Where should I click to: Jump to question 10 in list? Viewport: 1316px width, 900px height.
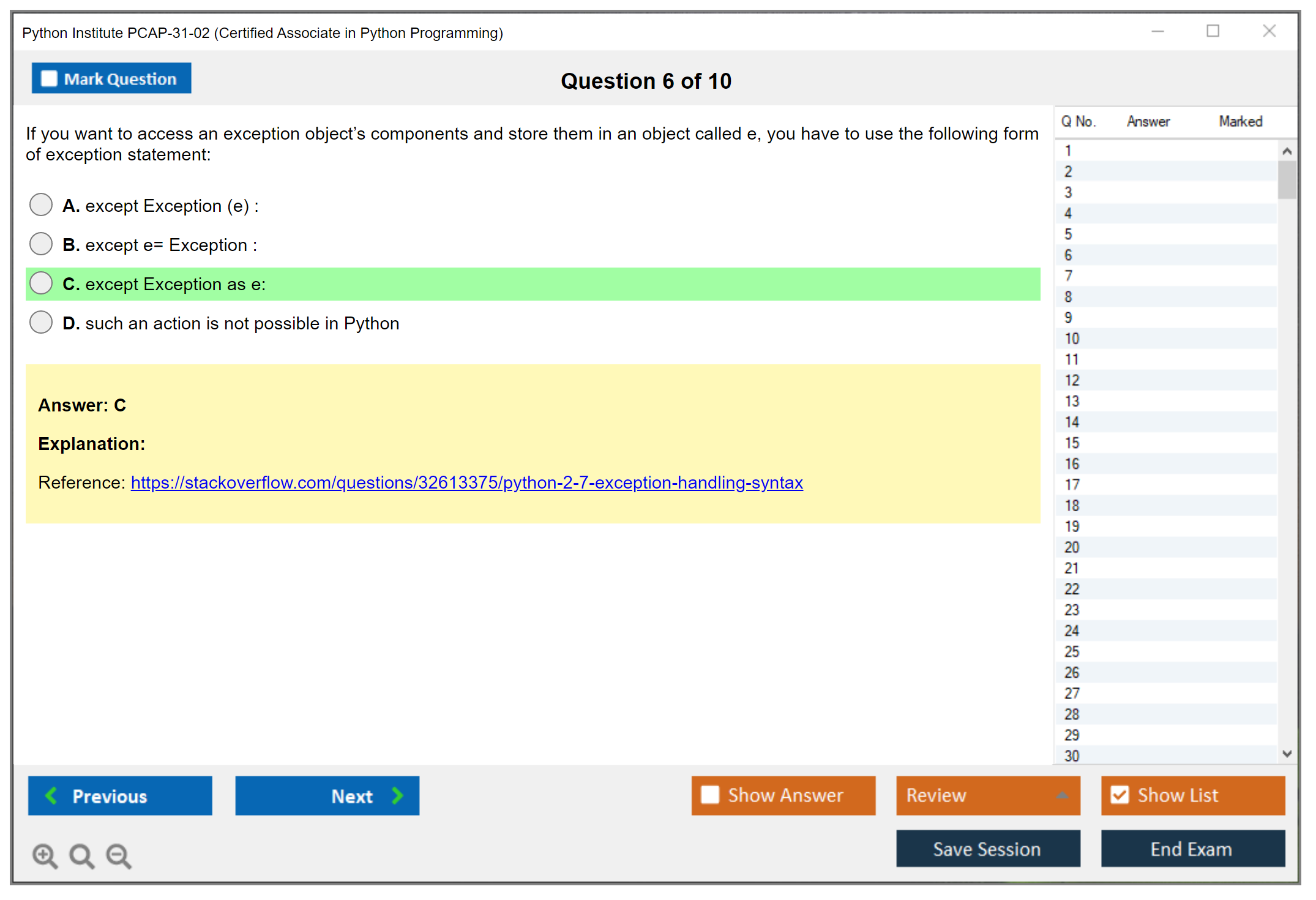click(1072, 339)
